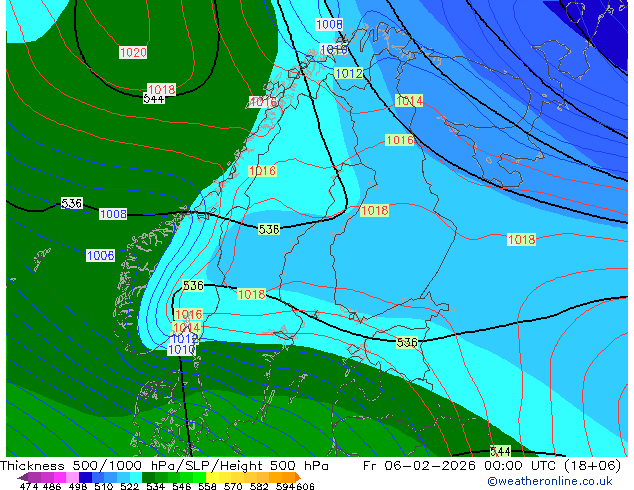The width and height of the screenshot is (634, 490).
Task: Click the black 544 label below 1018
Action: (154, 99)
